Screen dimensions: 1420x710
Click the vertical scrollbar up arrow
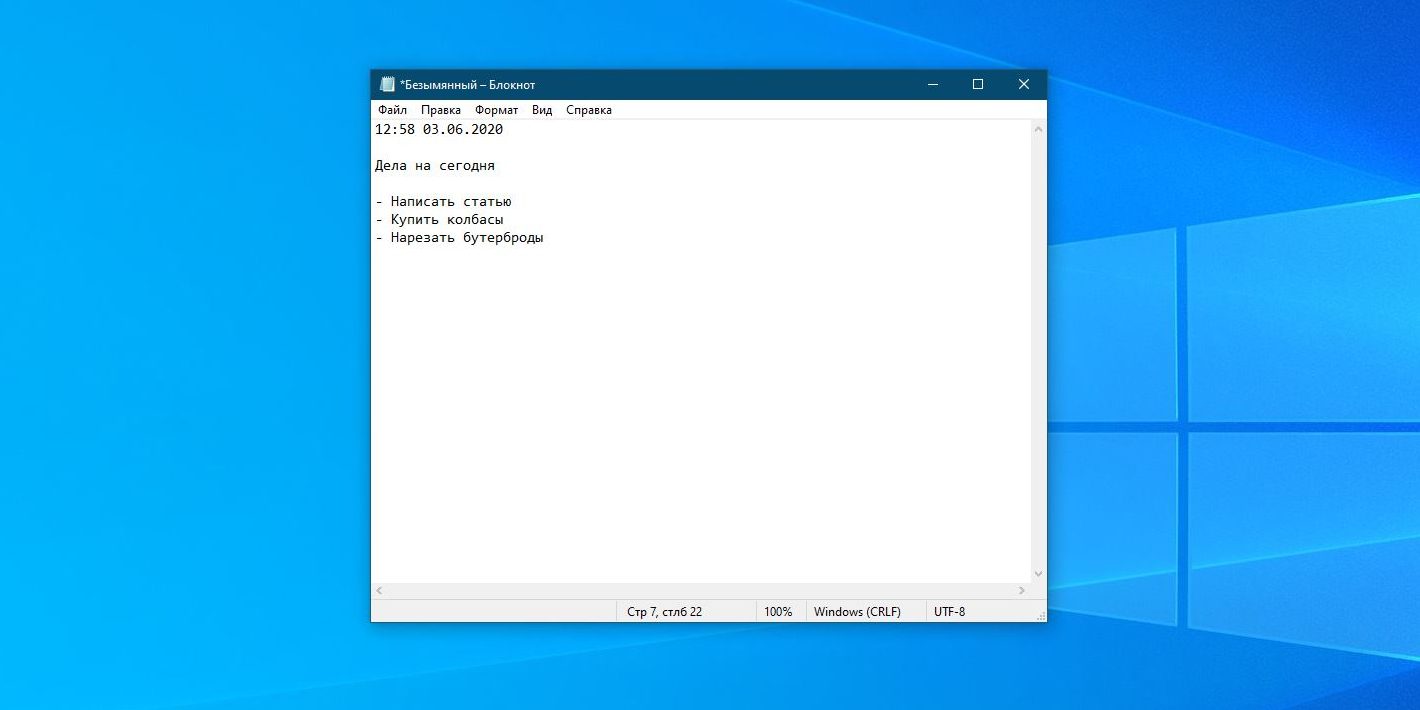point(1038,130)
